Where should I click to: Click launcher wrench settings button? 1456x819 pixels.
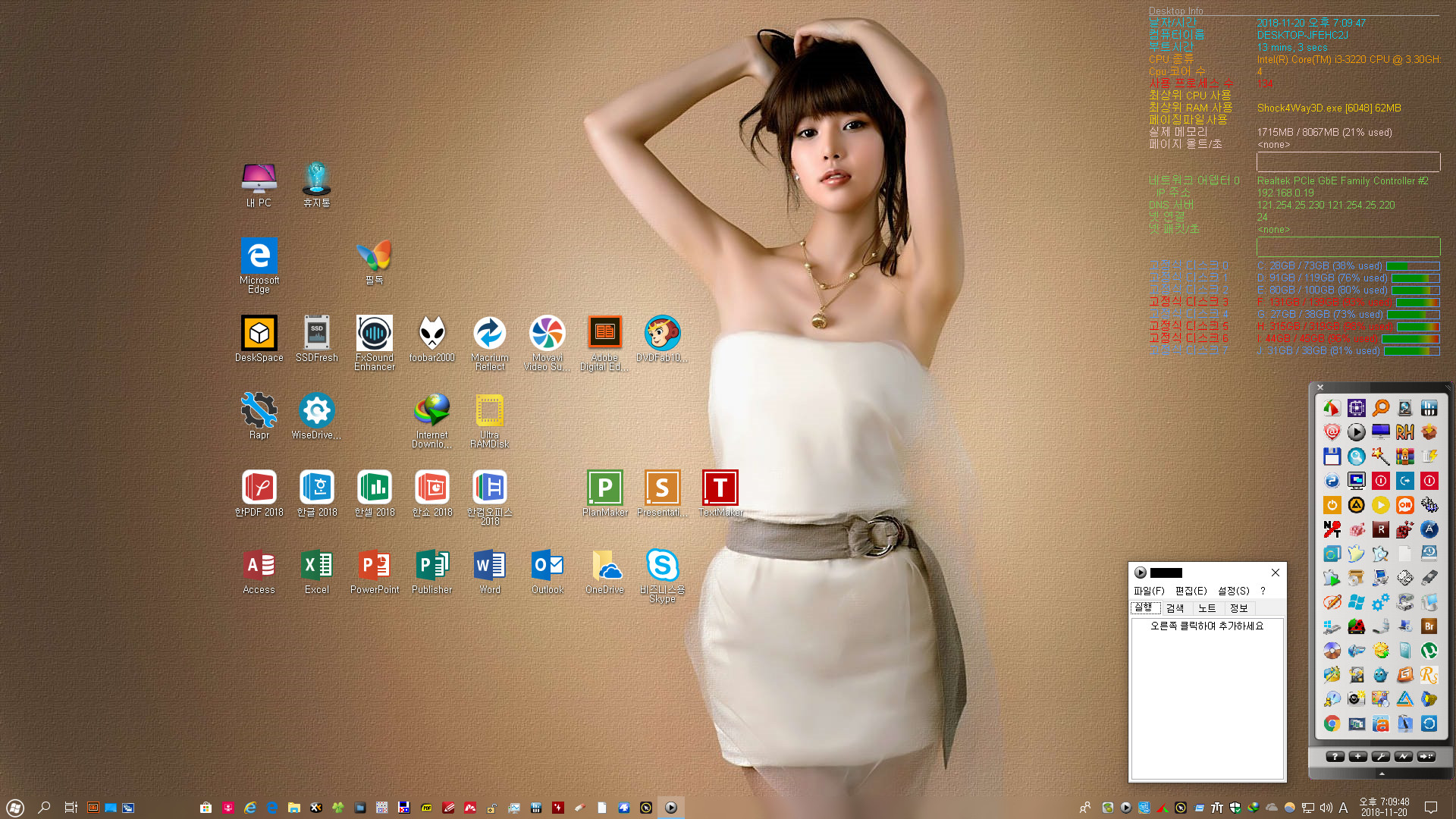tap(1380, 757)
